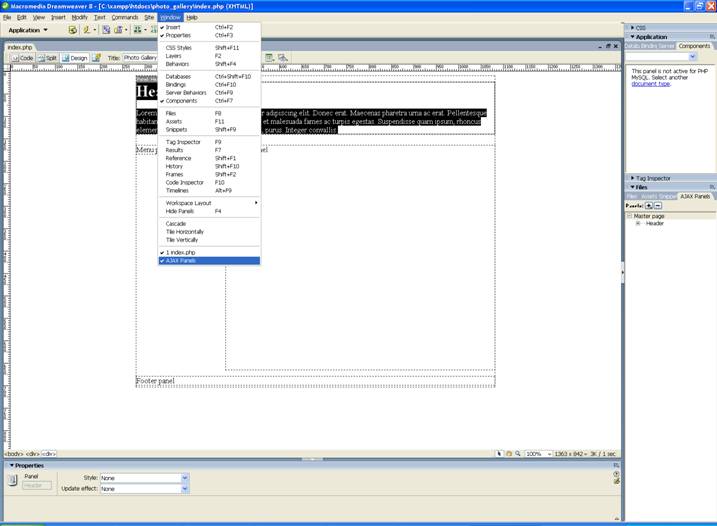Open Files panel options menu icon
This screenshot has width=717, height=526.
pyautogui.click(x=712, y=187)
